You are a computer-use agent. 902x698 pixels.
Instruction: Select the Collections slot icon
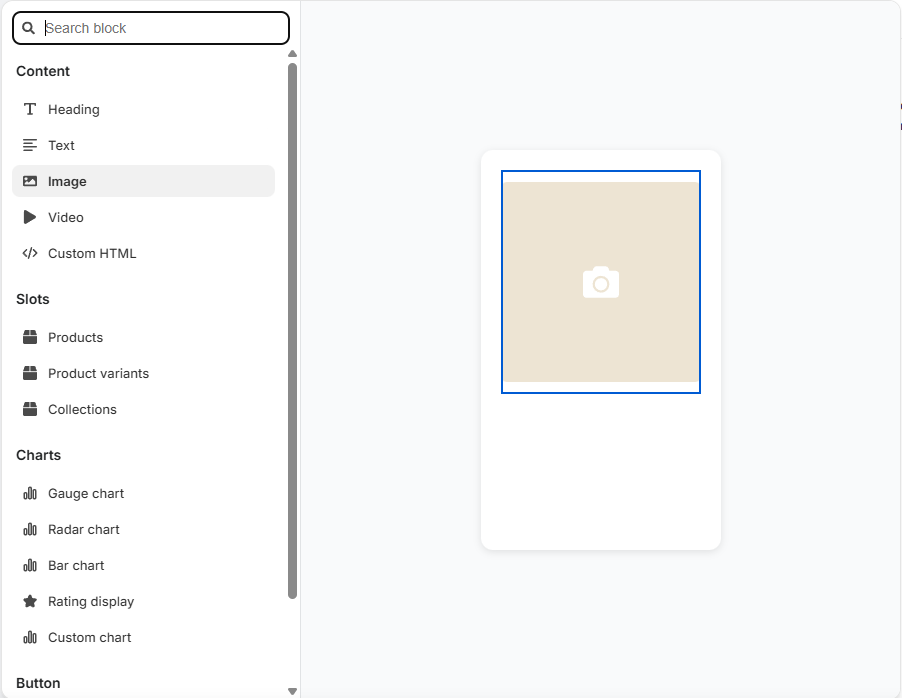pos(31,409)
